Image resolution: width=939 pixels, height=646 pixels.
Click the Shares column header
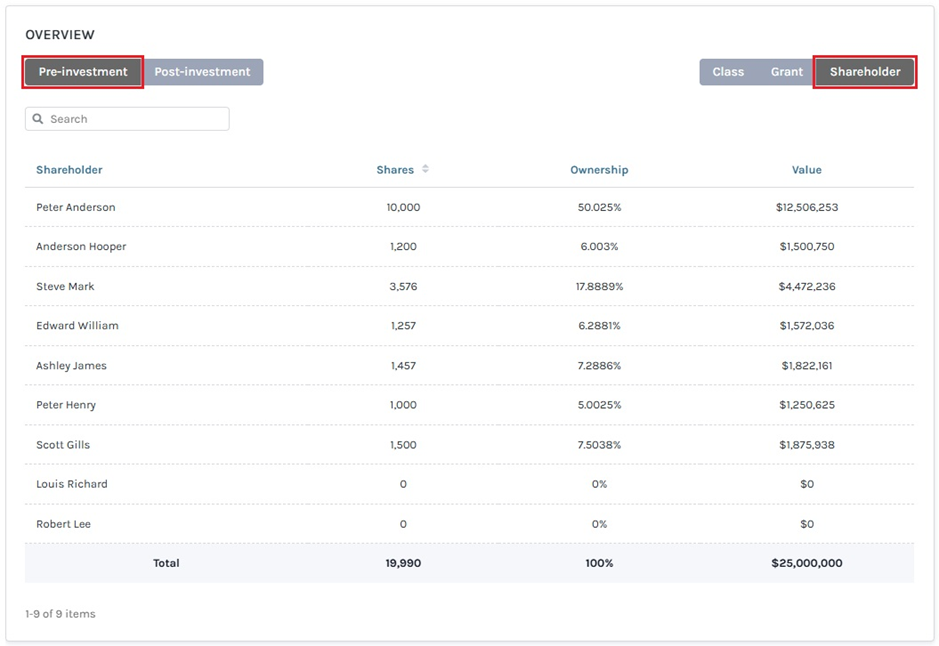pyautogui.click(x=395, y=169)
